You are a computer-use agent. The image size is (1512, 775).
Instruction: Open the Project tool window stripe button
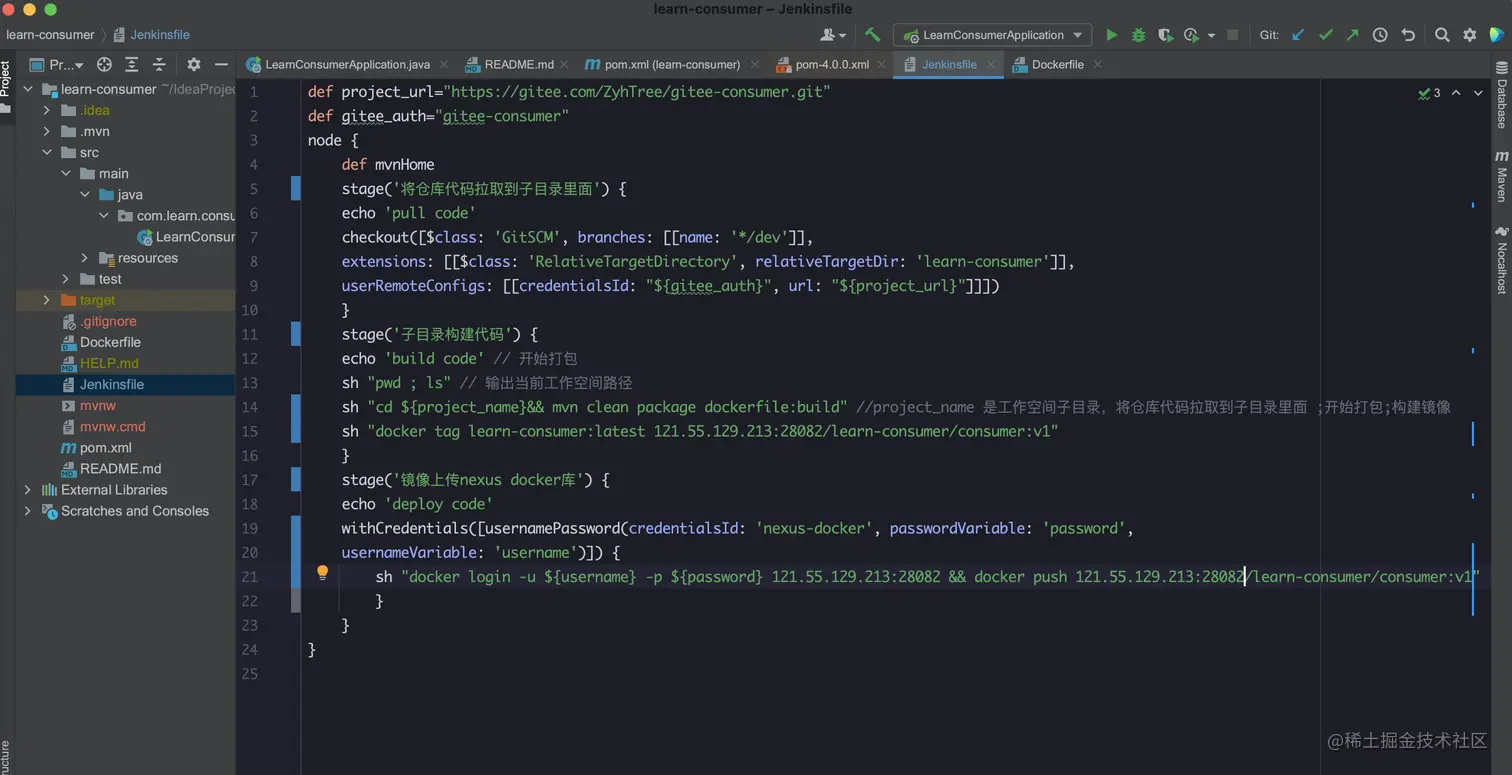(x=5, y=85)
